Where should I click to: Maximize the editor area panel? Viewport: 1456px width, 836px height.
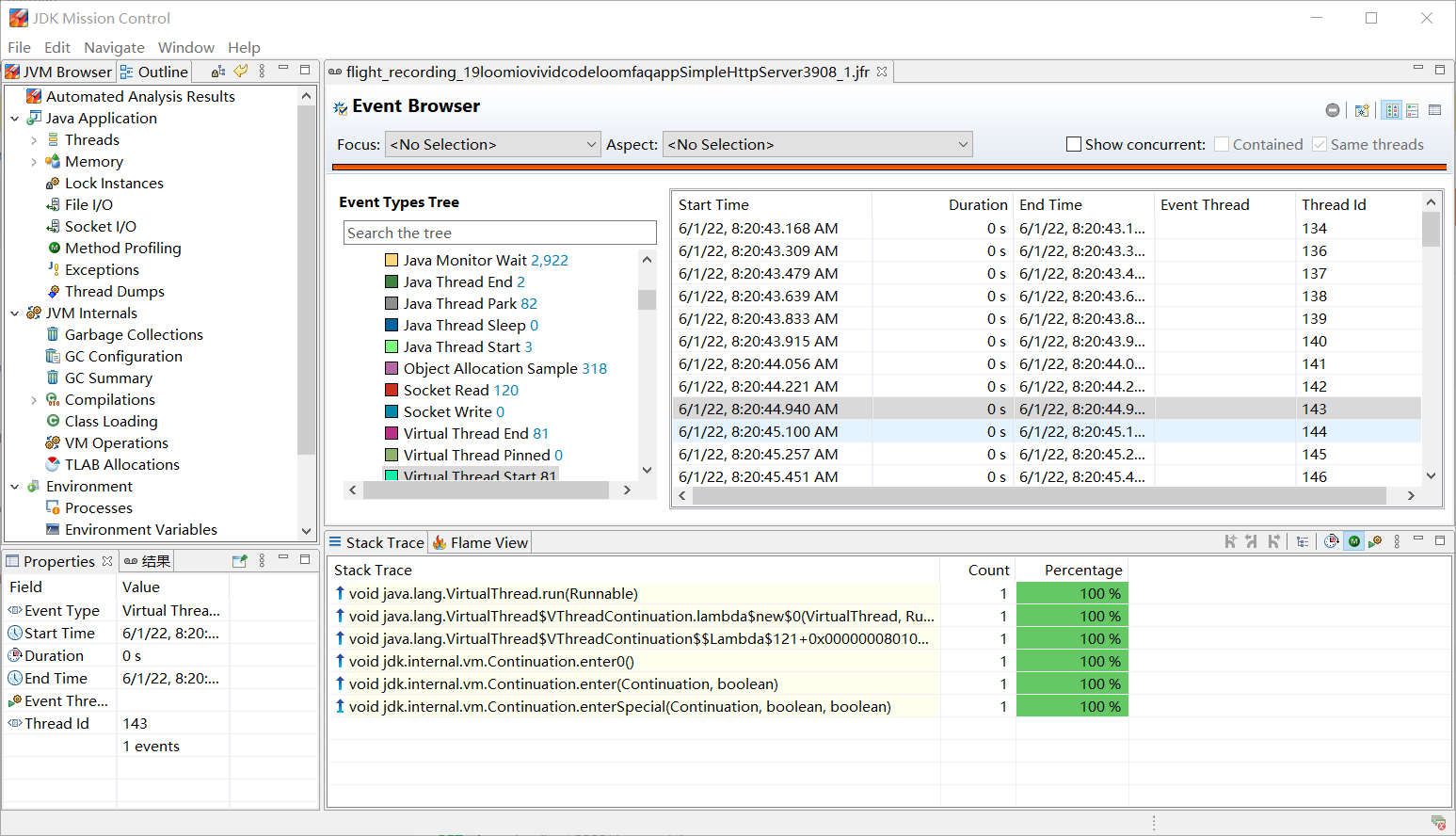pyautogui.click(x=1439, y=70)
